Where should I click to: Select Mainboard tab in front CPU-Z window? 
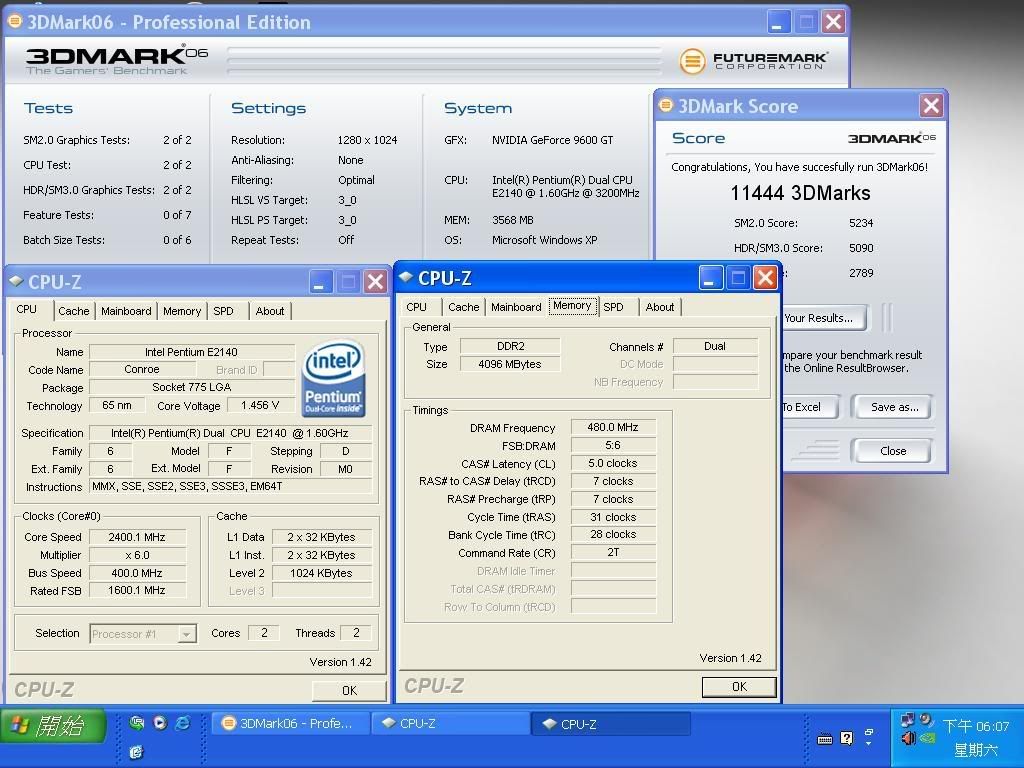(516, 307)
